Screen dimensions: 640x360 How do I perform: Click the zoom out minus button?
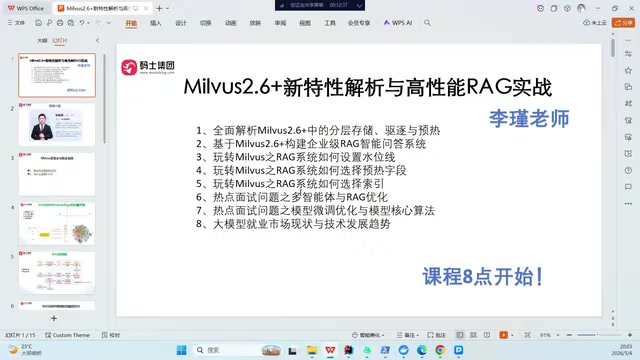pos(569,335)
